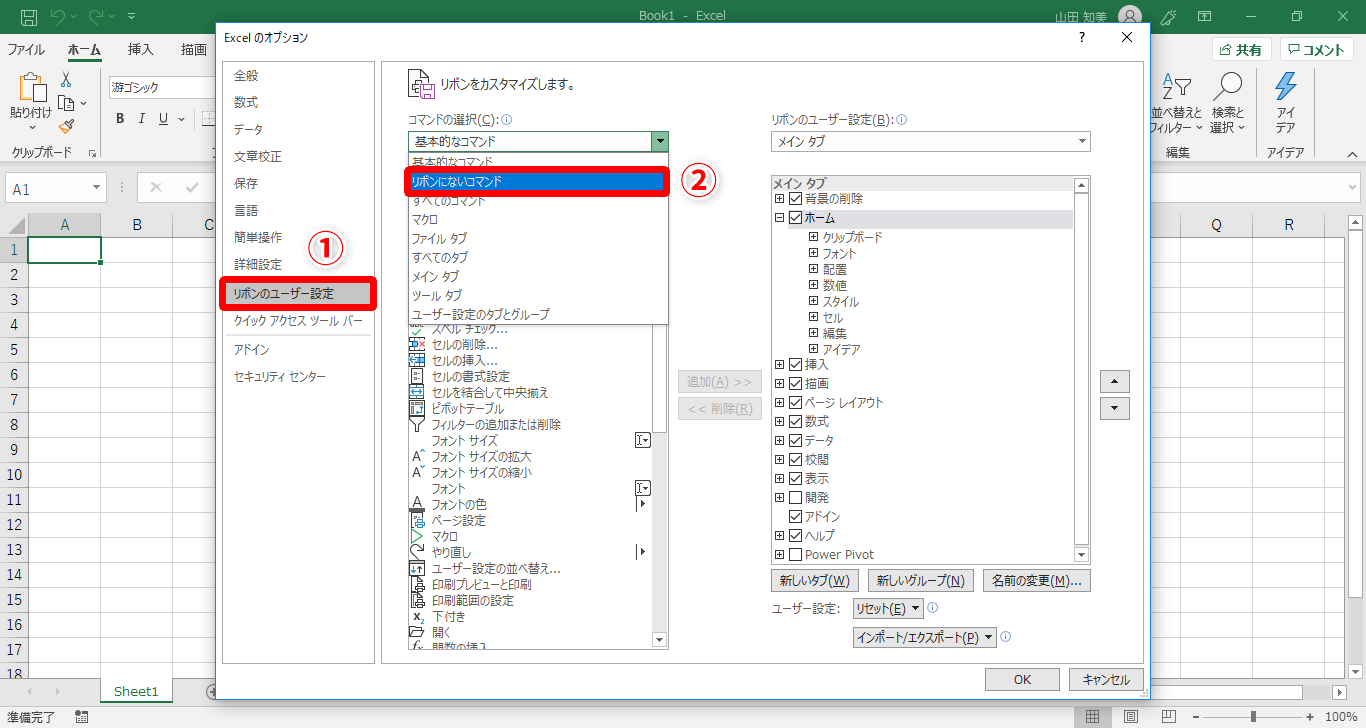Open the クイック アクセス ツール バー options category
1366x728 pixels.
point(298,322)
